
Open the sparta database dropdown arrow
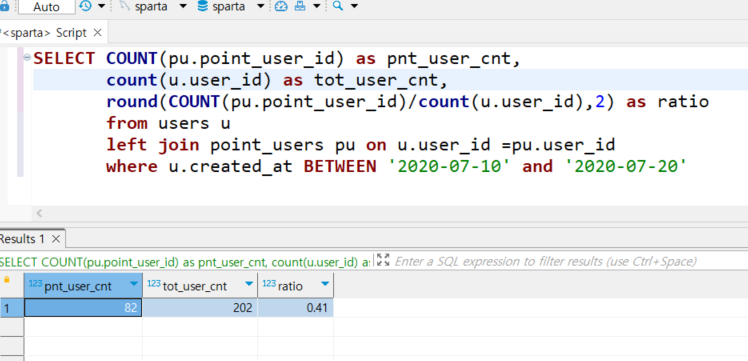tap(260, 7)
